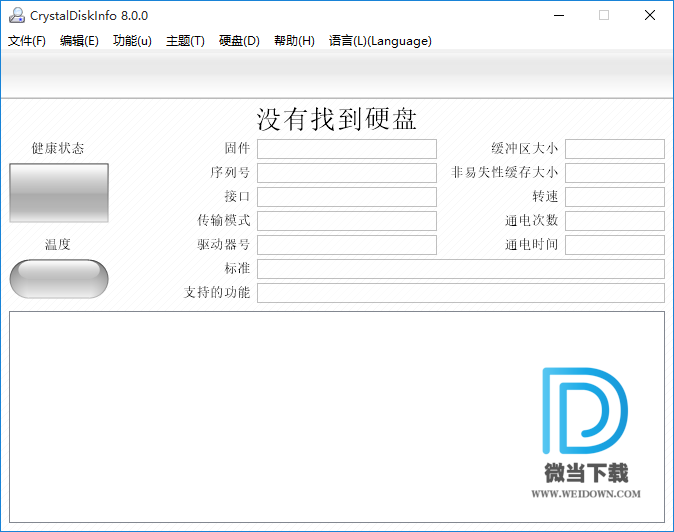
Task: Click the 转速 rotation rate field
Action: (x=615, y=197)
